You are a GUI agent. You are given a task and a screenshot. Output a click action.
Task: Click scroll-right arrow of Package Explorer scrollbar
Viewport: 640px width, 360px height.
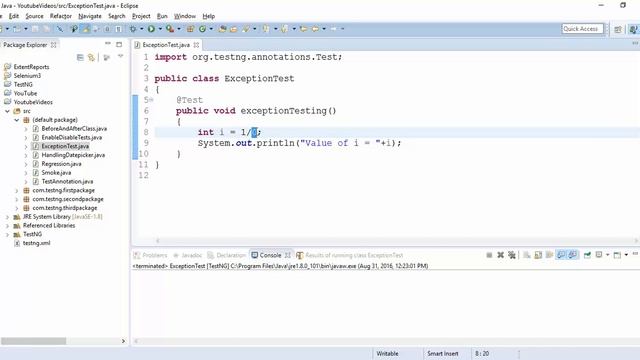tap(123, 341)
